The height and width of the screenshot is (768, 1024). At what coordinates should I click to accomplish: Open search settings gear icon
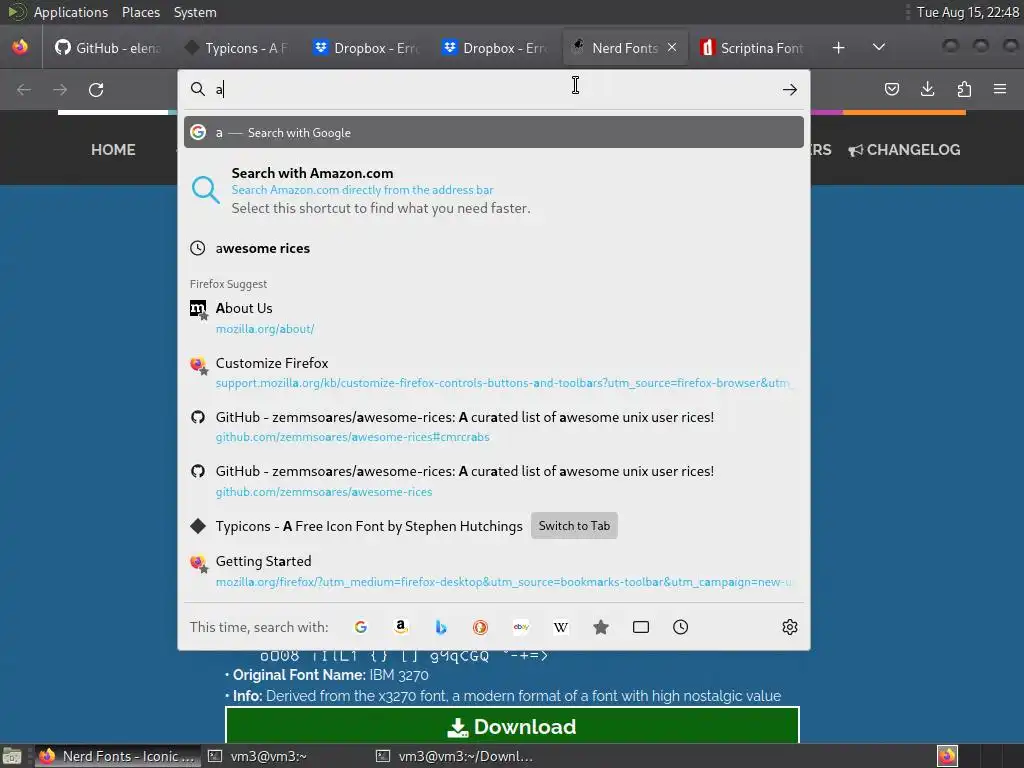(790, 627)
